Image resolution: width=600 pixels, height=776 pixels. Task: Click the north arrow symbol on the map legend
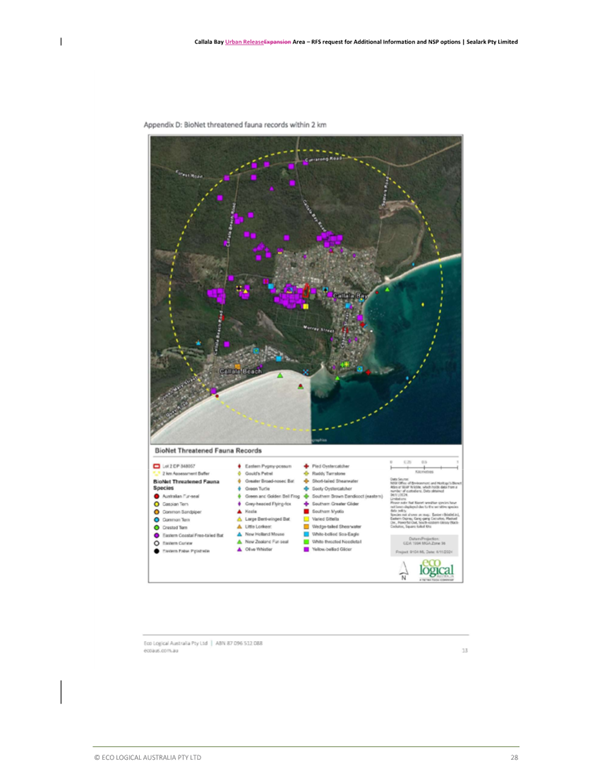tap(403, 571)
